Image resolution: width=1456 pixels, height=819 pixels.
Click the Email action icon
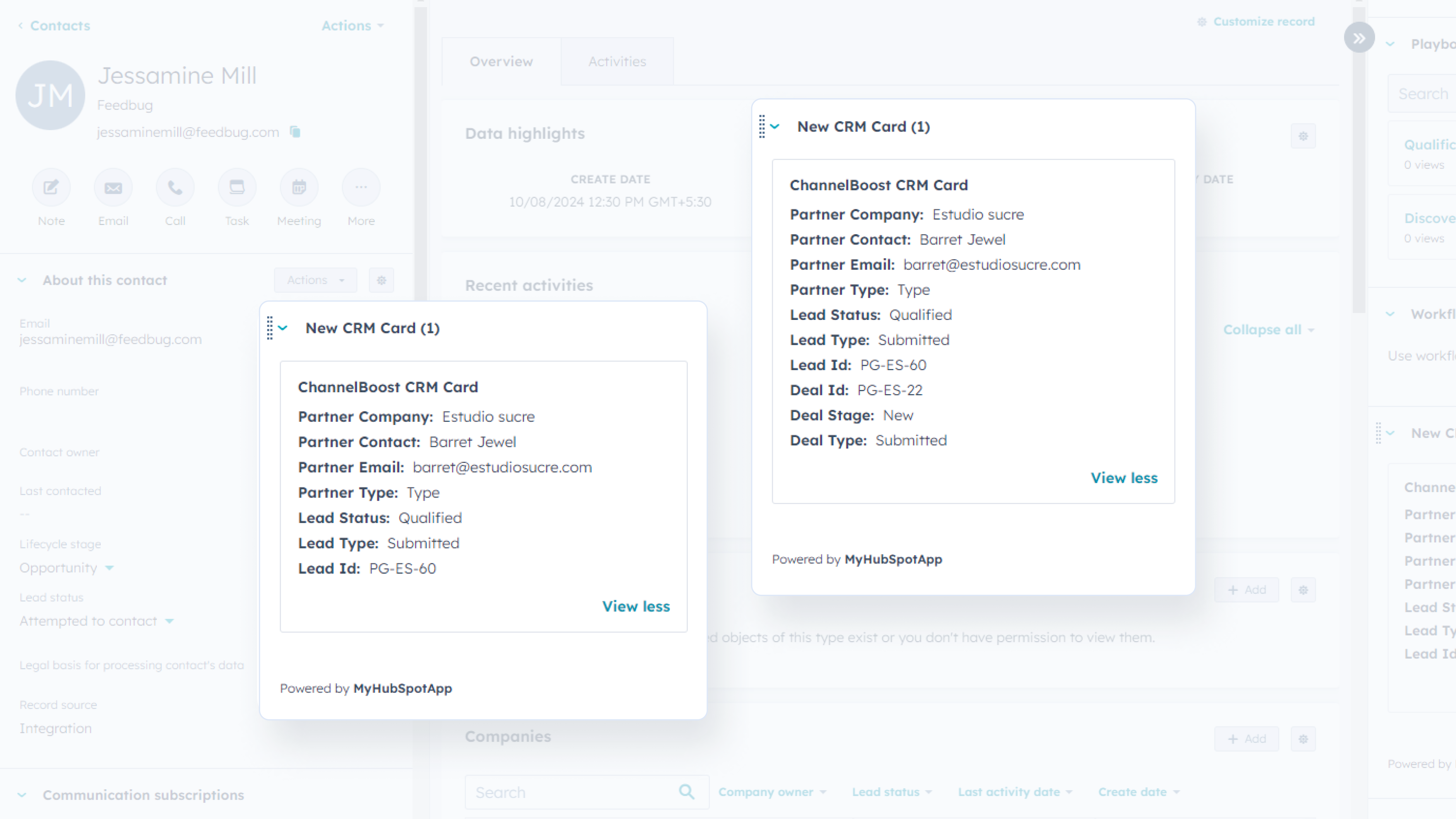click(x=113, y=188)
